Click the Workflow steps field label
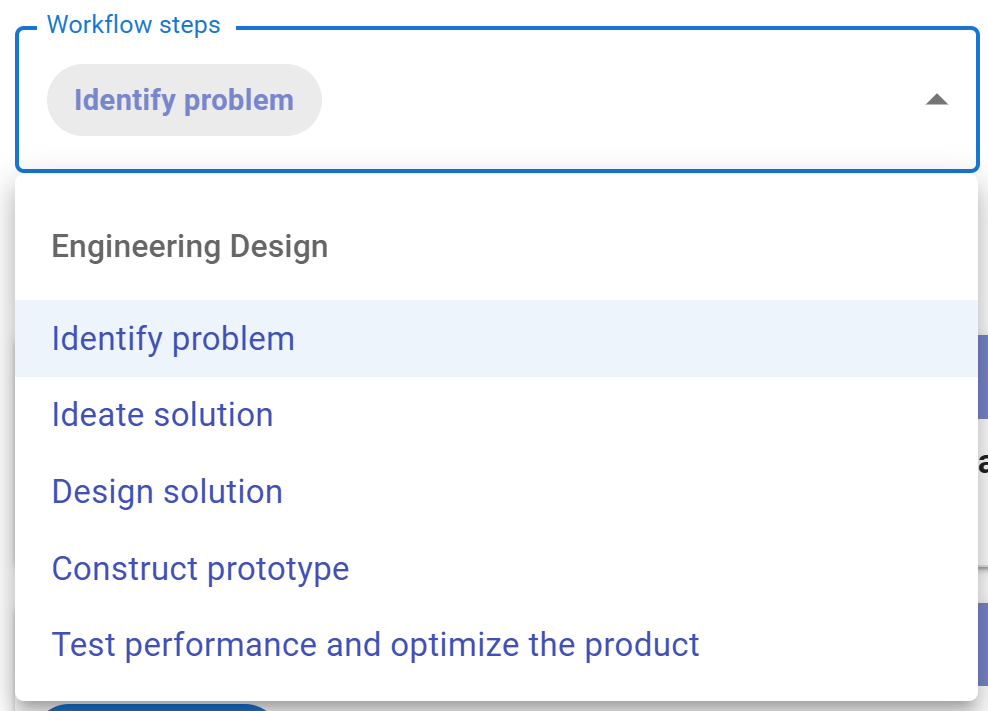Image resolution: width=988 pixels, height=711 pixels. pos(133,25)
